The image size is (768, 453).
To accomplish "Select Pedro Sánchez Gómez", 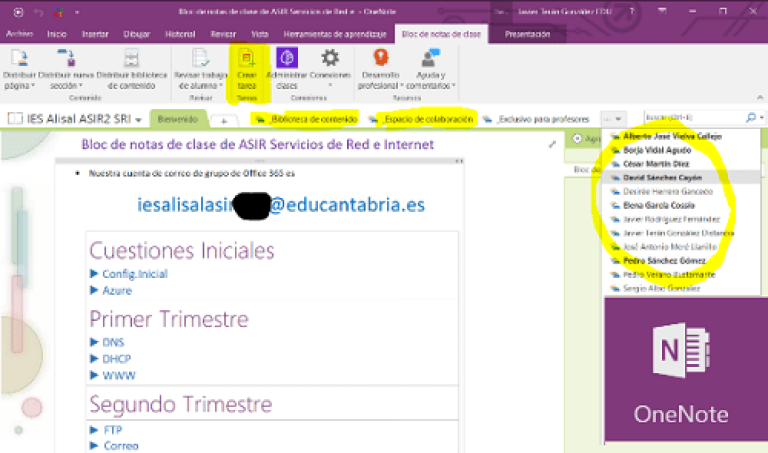I will [x=664, y=261].
